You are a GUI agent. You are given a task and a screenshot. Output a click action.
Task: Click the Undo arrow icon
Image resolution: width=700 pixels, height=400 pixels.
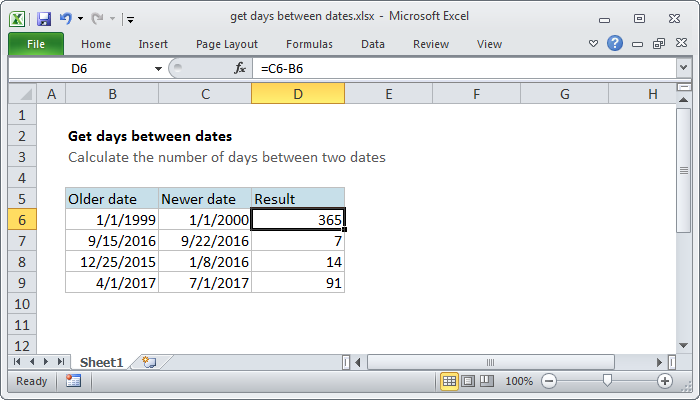pyautogui.click(x=66, y=18)
